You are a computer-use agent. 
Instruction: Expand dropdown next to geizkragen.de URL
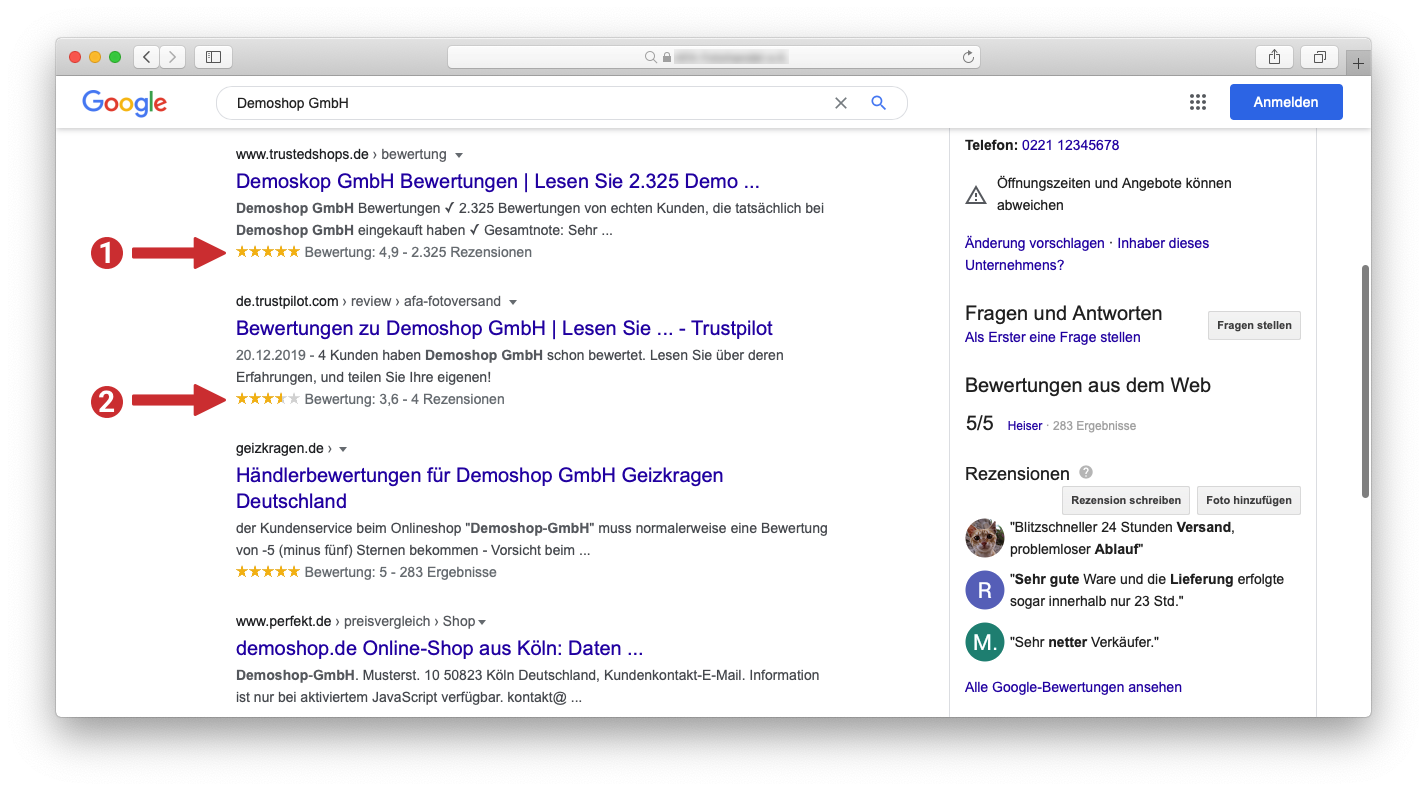tap(343, 449)
